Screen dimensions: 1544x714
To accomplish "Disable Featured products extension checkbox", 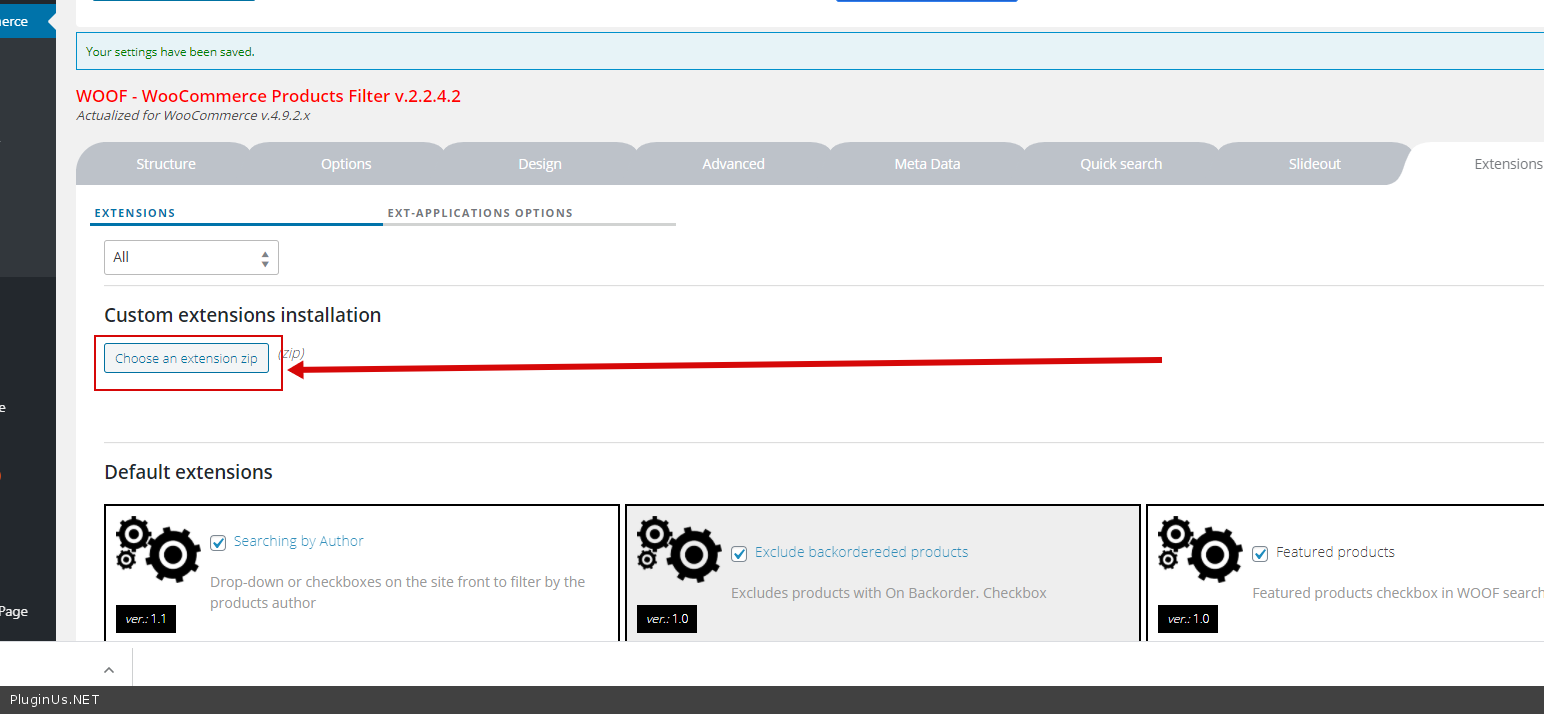I will tap(1260, 554).
